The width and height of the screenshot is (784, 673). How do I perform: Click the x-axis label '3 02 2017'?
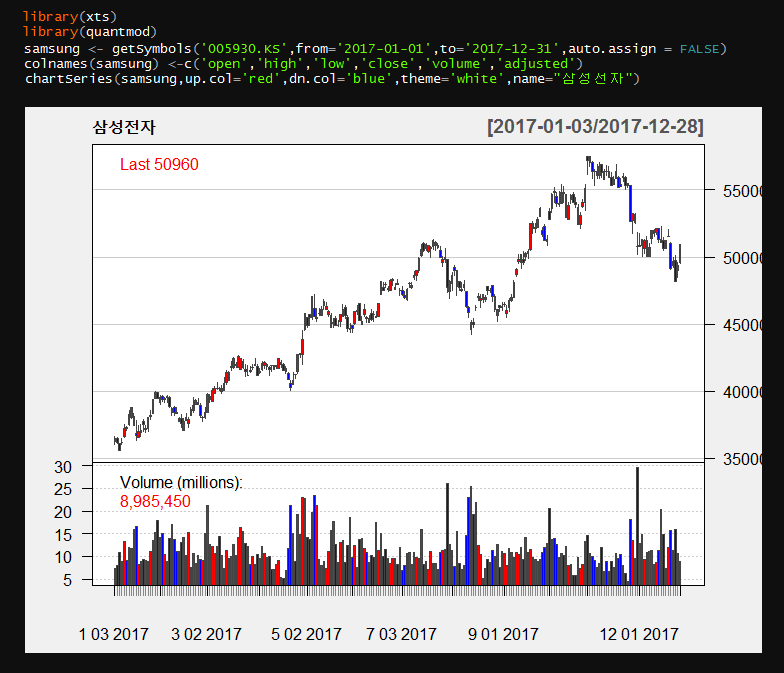[x=206, y=634]
